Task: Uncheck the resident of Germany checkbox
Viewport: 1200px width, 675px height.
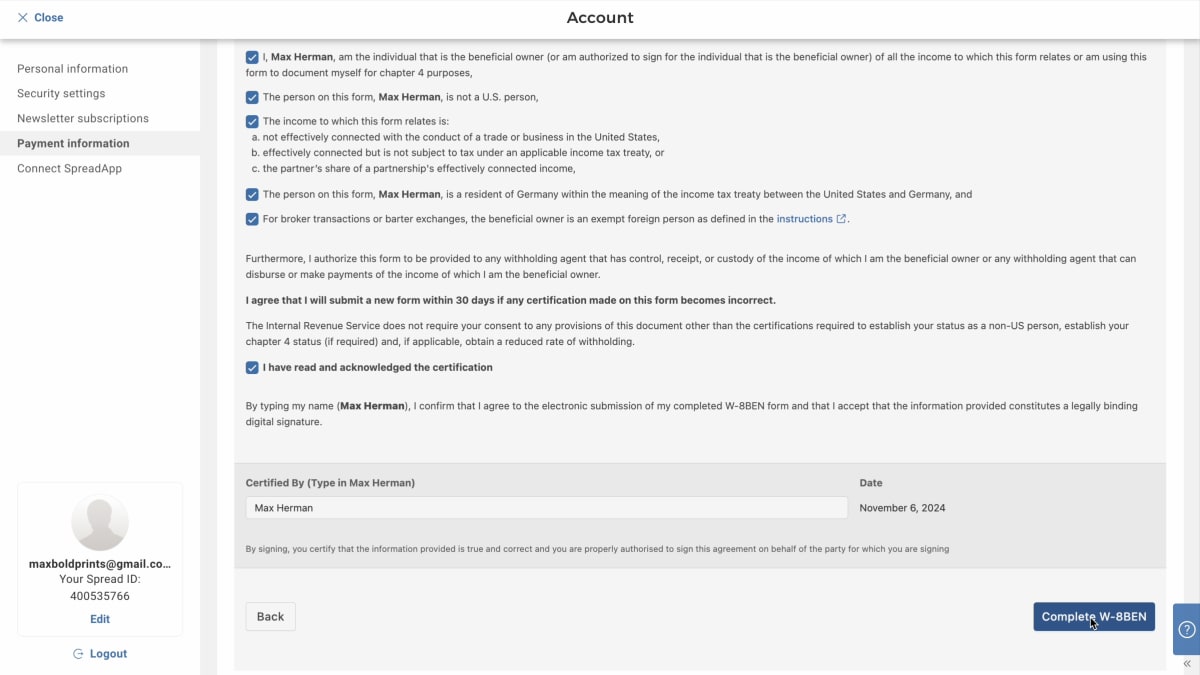Action: pos(252,194)
